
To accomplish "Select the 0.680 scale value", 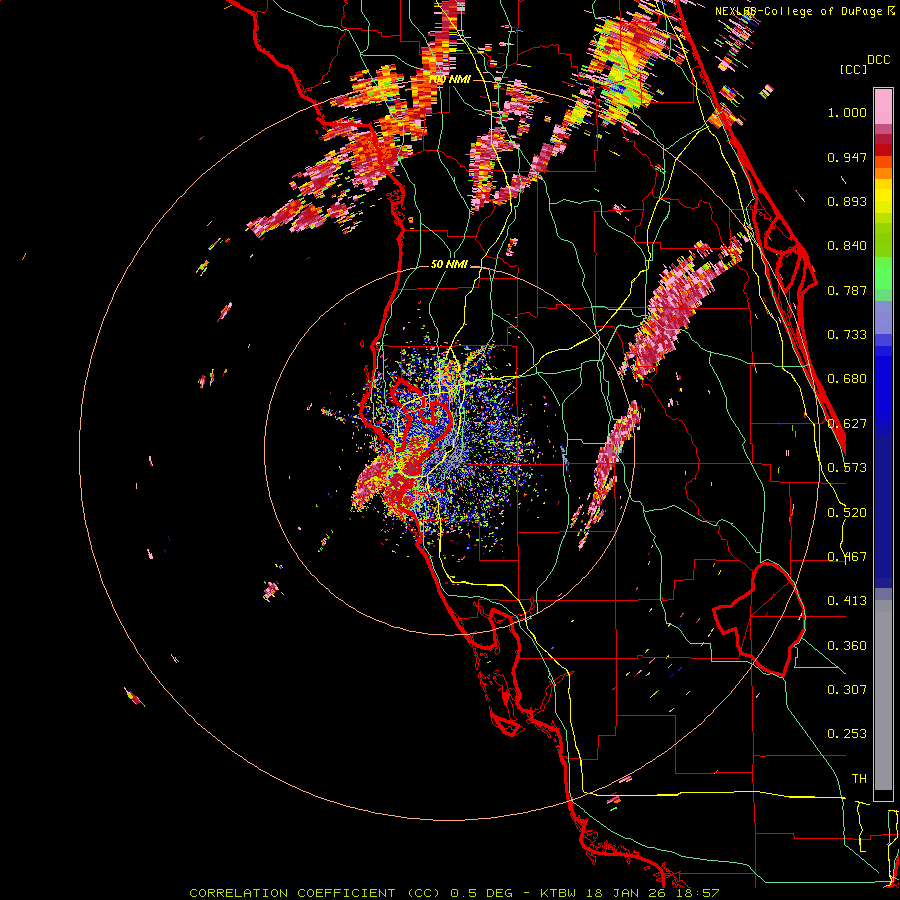I will [847, 379].
